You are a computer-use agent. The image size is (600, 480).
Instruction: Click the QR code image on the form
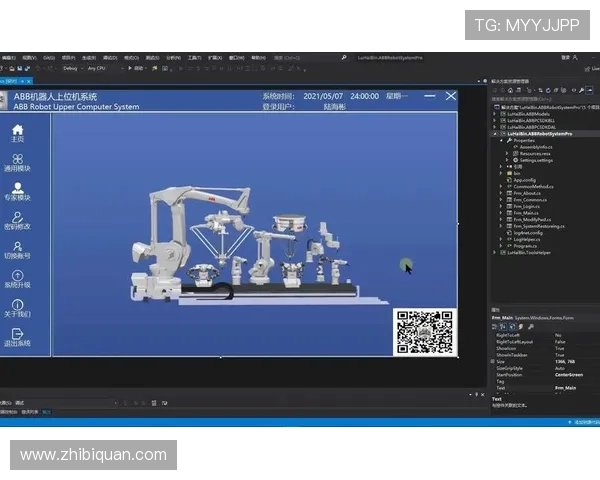[x=425, y=332]
